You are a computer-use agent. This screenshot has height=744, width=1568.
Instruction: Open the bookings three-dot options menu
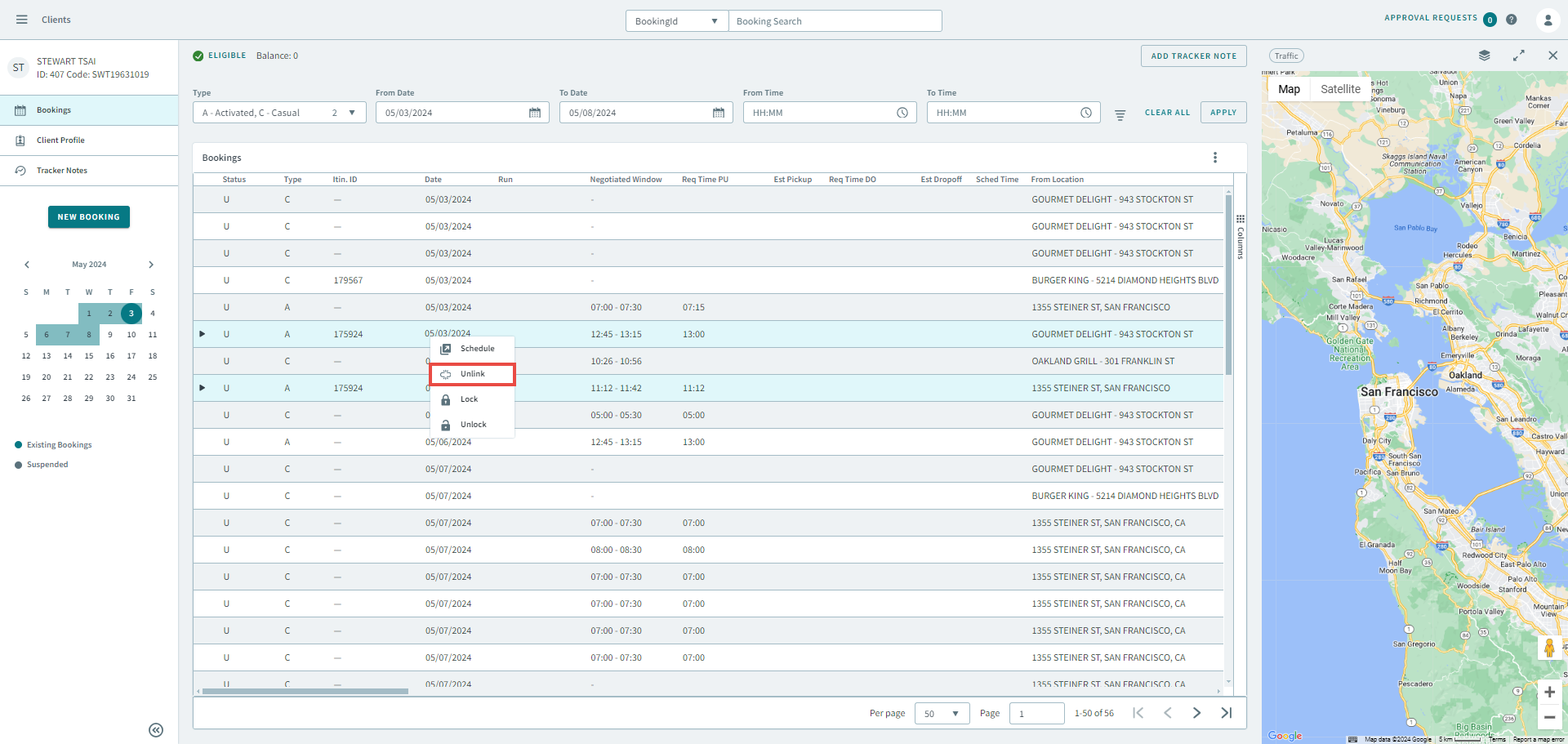click(1215, 158)
